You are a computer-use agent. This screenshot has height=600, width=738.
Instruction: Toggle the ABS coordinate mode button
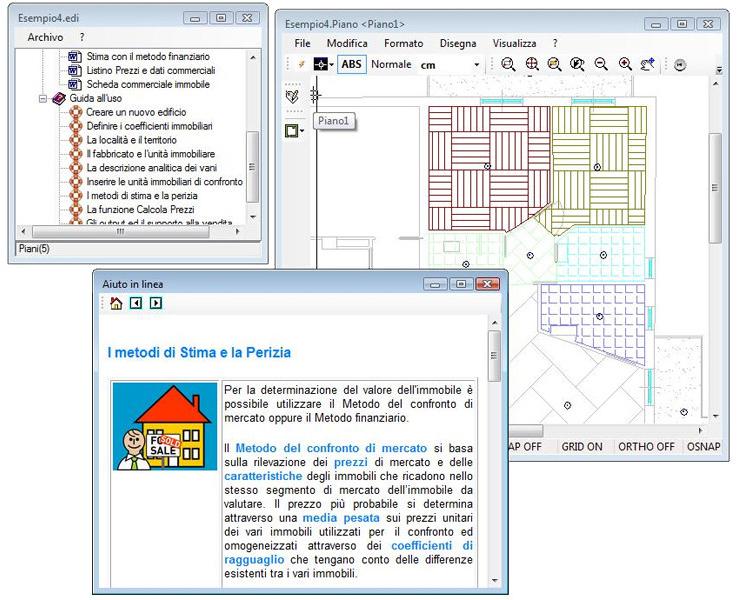351,64
